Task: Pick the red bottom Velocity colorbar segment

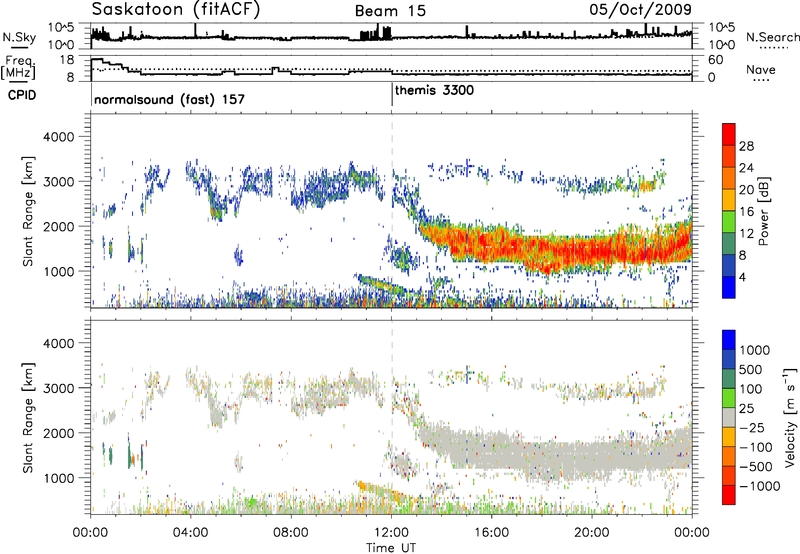Action: [729, 495]
